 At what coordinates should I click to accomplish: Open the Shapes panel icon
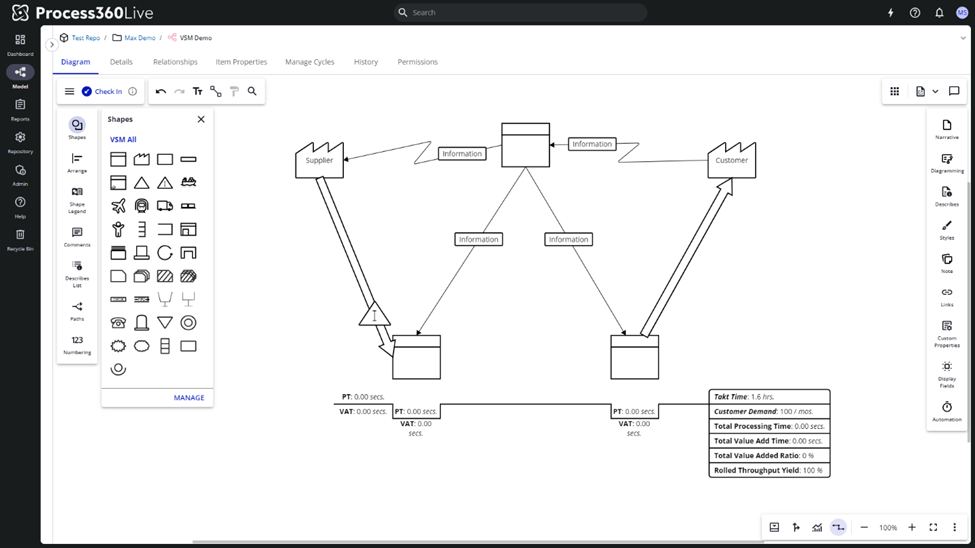click(x=77, y=126)
